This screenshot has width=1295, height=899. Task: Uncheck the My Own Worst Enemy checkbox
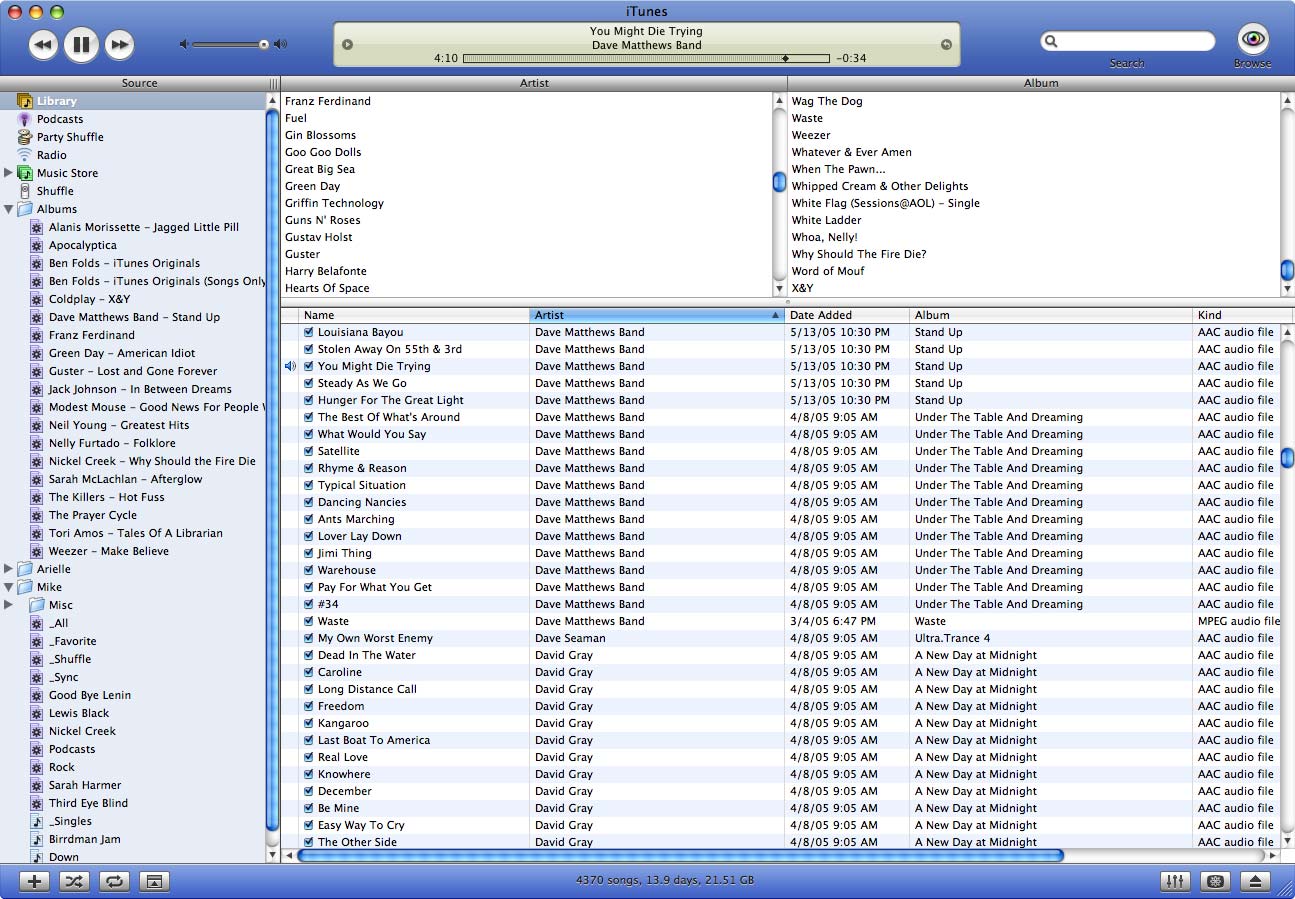[x=309, y=638]
